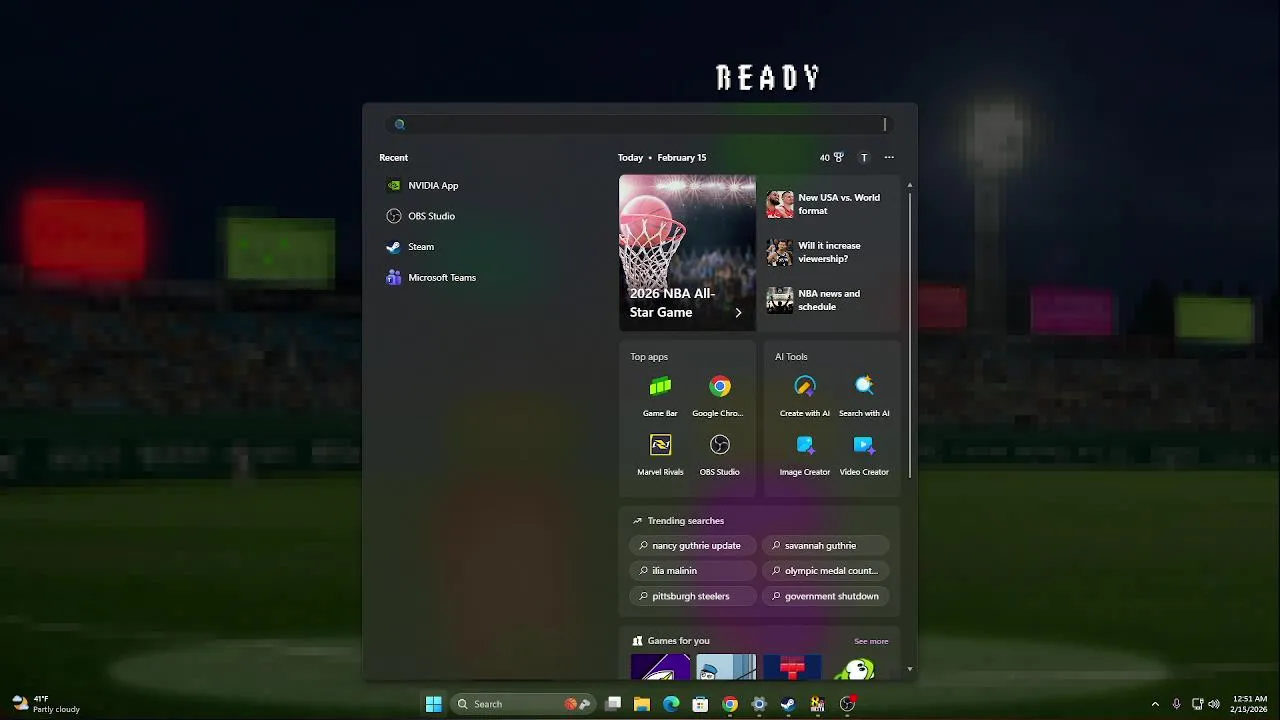1280x720 pixels.
Task: Click the Today February 15 heading
Action: point(662,157)
